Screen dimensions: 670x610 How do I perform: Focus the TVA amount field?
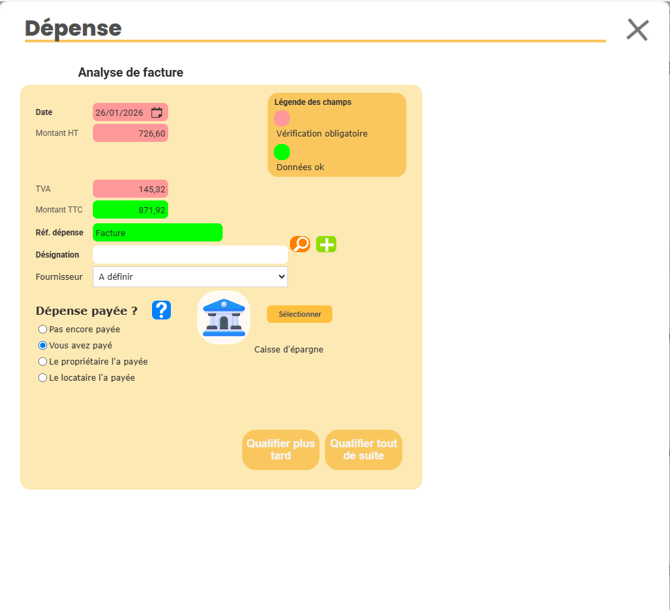[130, 189]
